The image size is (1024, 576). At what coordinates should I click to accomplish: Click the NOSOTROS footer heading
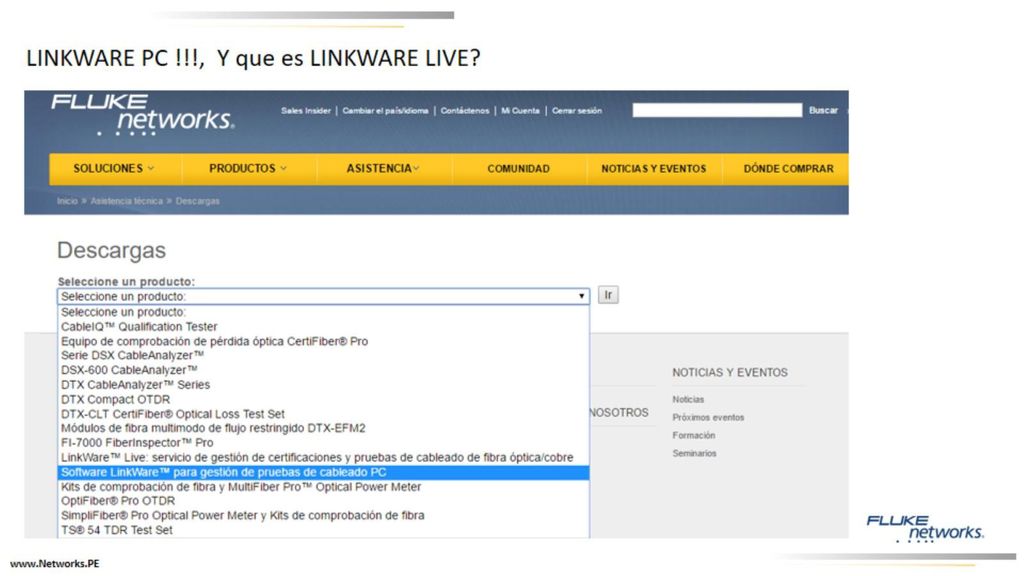coord(619,413)
